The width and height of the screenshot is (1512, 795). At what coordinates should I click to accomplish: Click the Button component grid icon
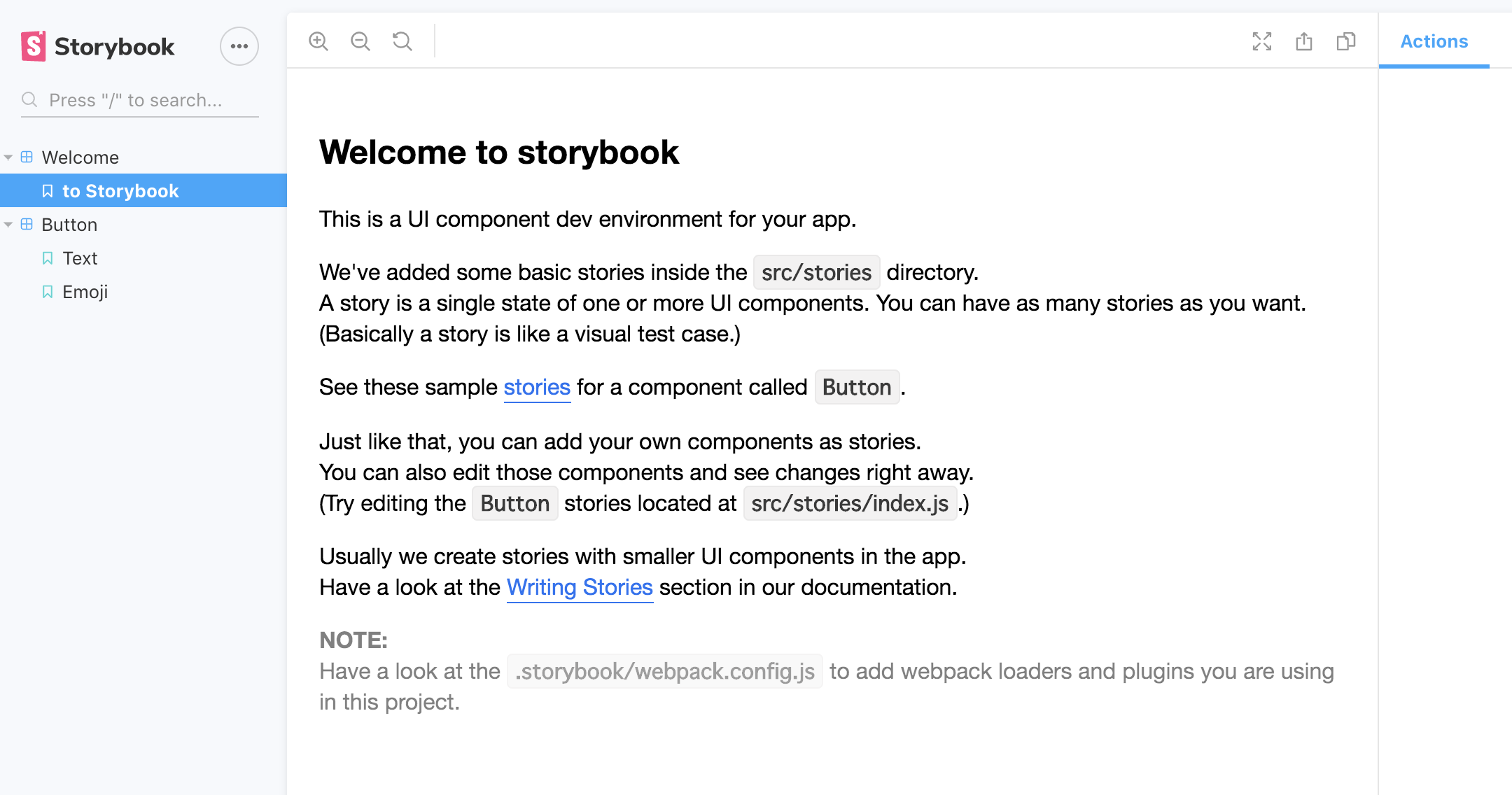[27, 224]
